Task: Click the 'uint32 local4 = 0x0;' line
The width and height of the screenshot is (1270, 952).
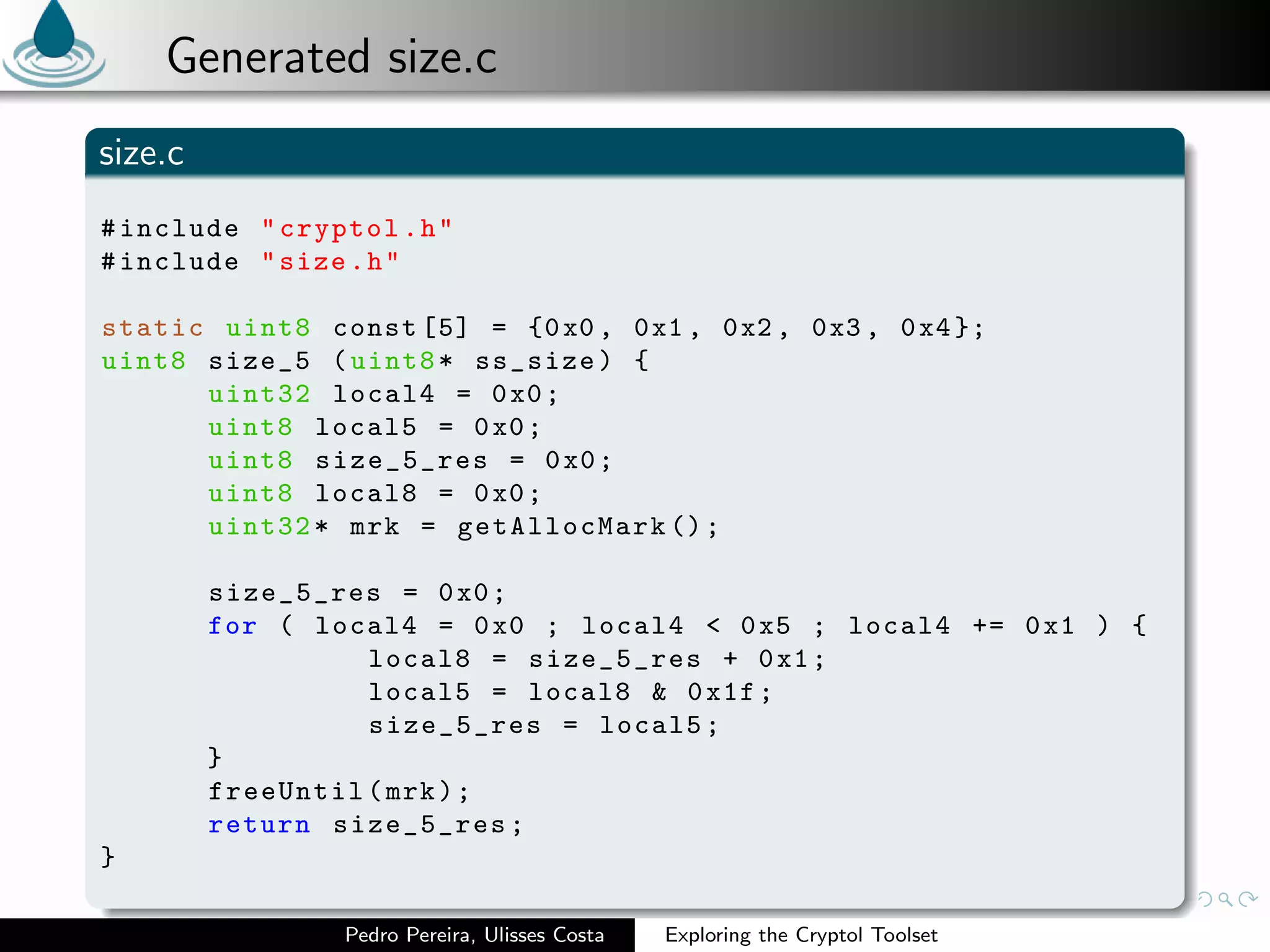Action: [383, 394]
